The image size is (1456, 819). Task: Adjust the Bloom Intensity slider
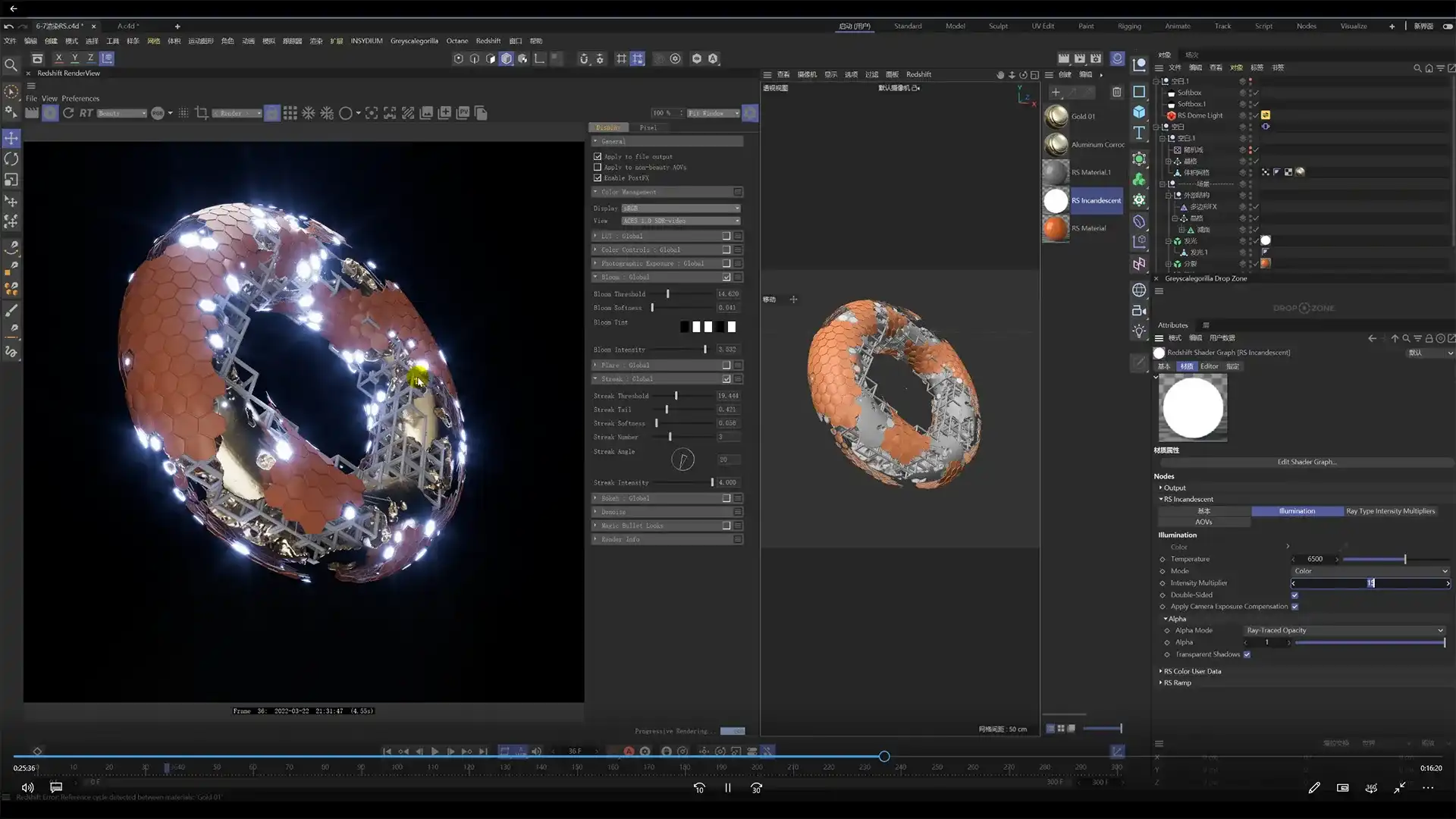point(705,350)
